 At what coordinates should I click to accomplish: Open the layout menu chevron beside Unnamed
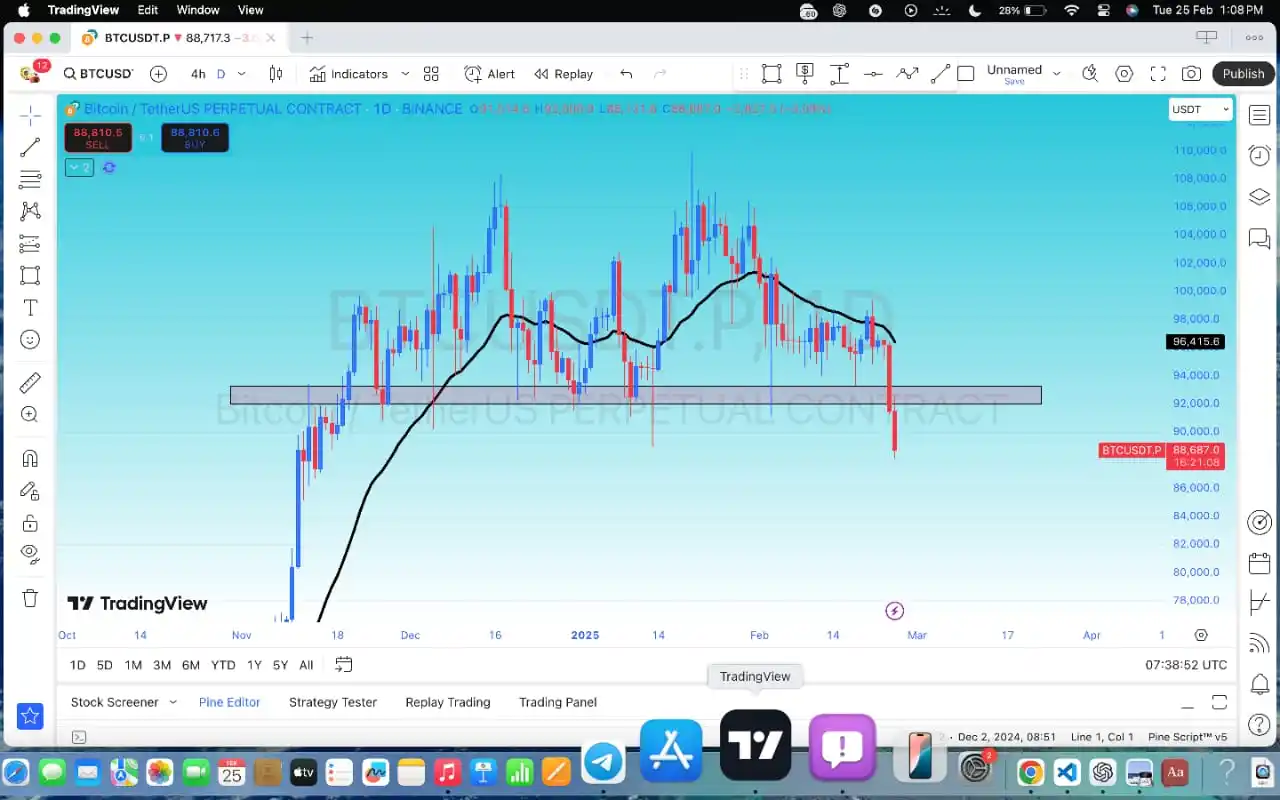tap(1057, 74)
